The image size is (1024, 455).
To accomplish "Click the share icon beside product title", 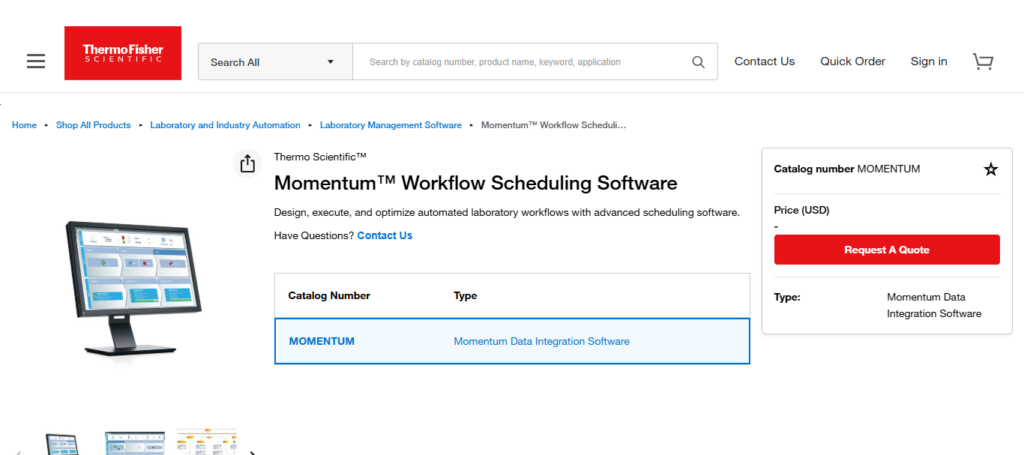I will 247,163.
